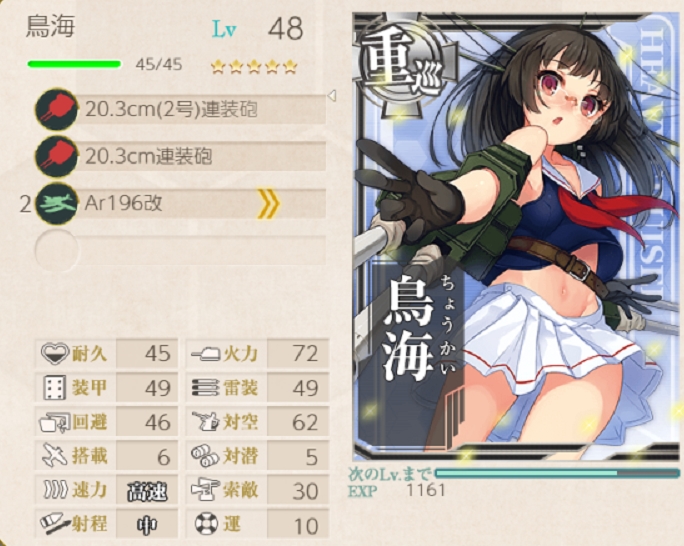Collapse panel with small triangle arrow near equipment
The width and height of the screenshot is (684, 546).
coord(332,95)
